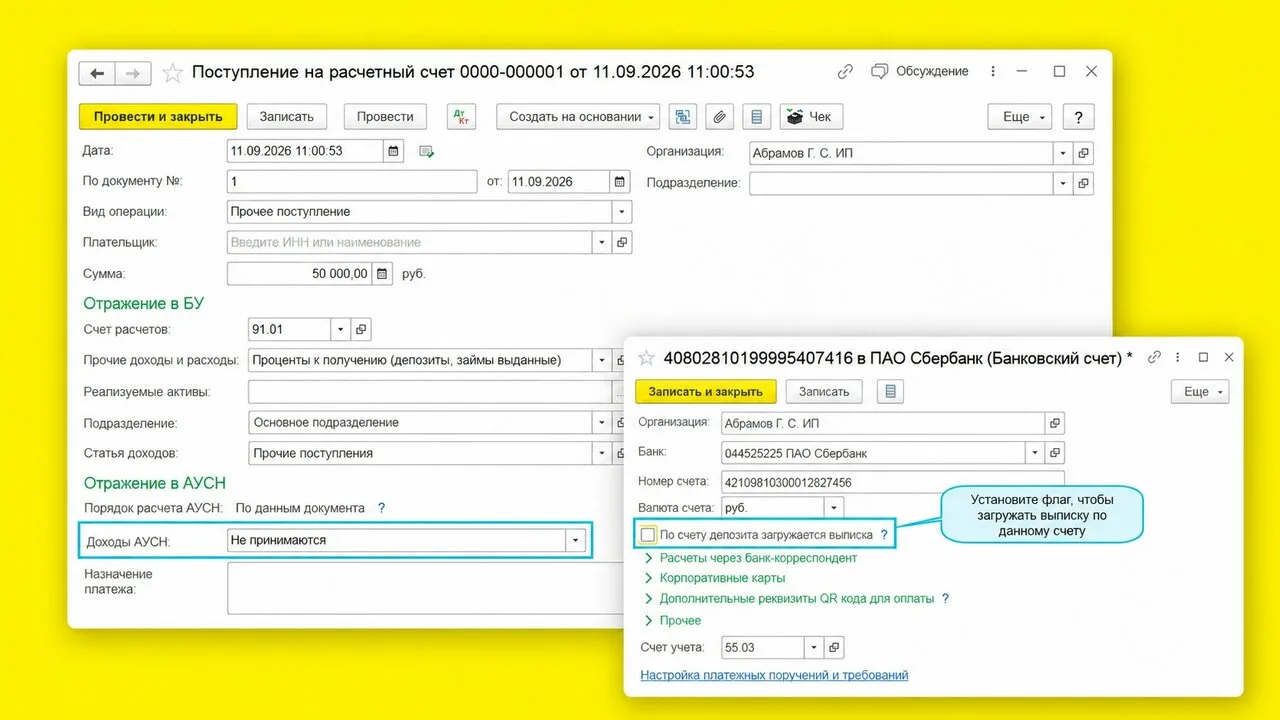Open document structure icon after Создать на основании

(x=684, y=116)
